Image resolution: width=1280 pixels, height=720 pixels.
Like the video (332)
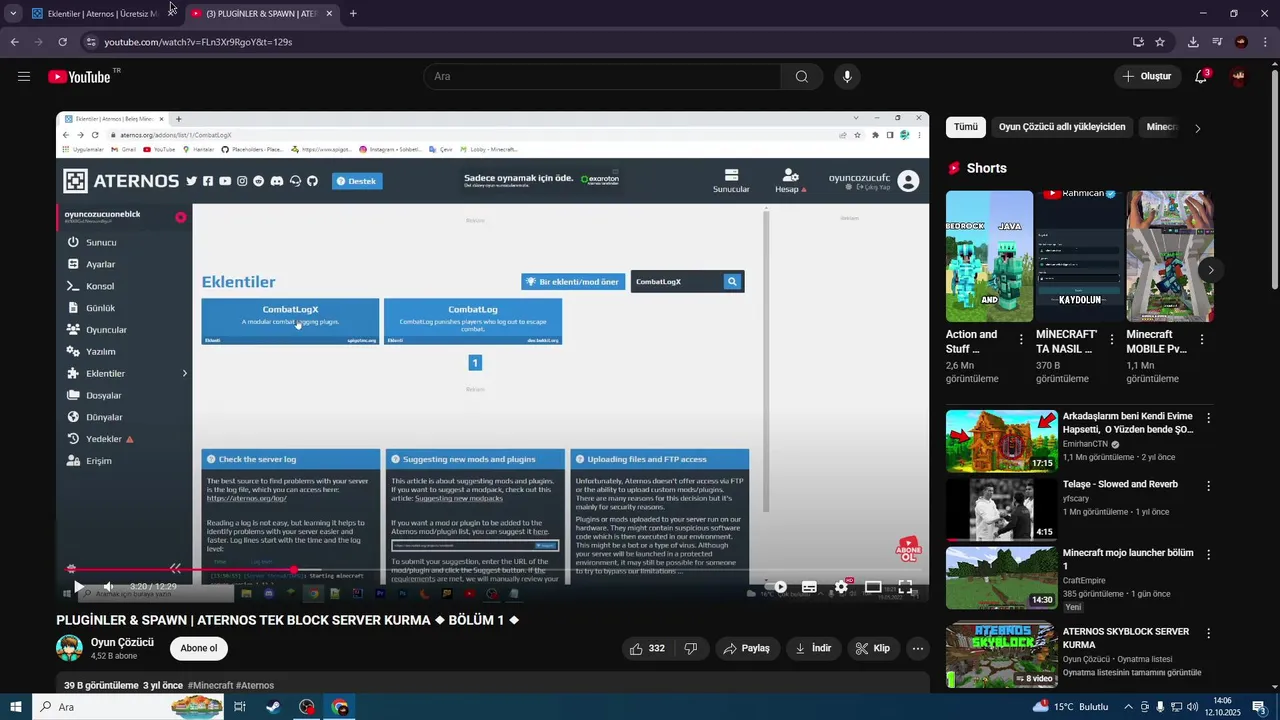647,648
